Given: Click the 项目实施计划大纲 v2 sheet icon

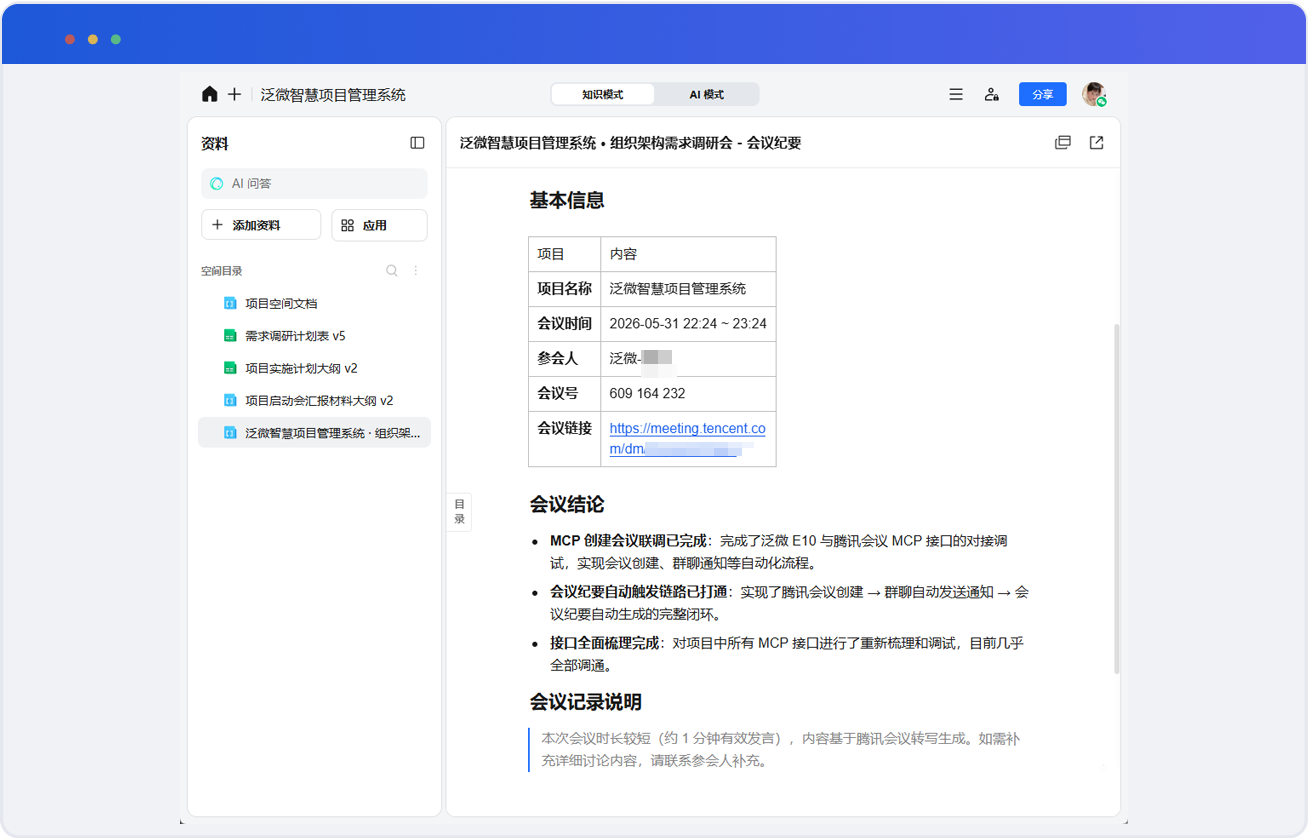Looking at the screenshot, I should pyautogui.click(x=229, y=368).
